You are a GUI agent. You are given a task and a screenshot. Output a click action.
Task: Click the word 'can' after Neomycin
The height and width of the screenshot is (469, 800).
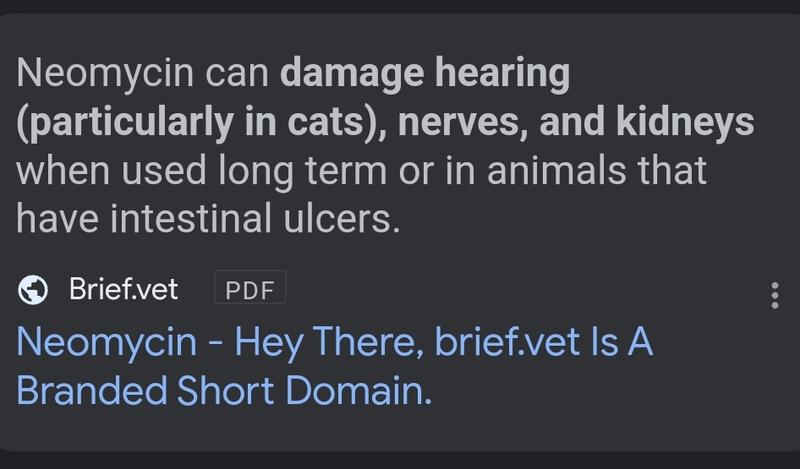[237, 75]
